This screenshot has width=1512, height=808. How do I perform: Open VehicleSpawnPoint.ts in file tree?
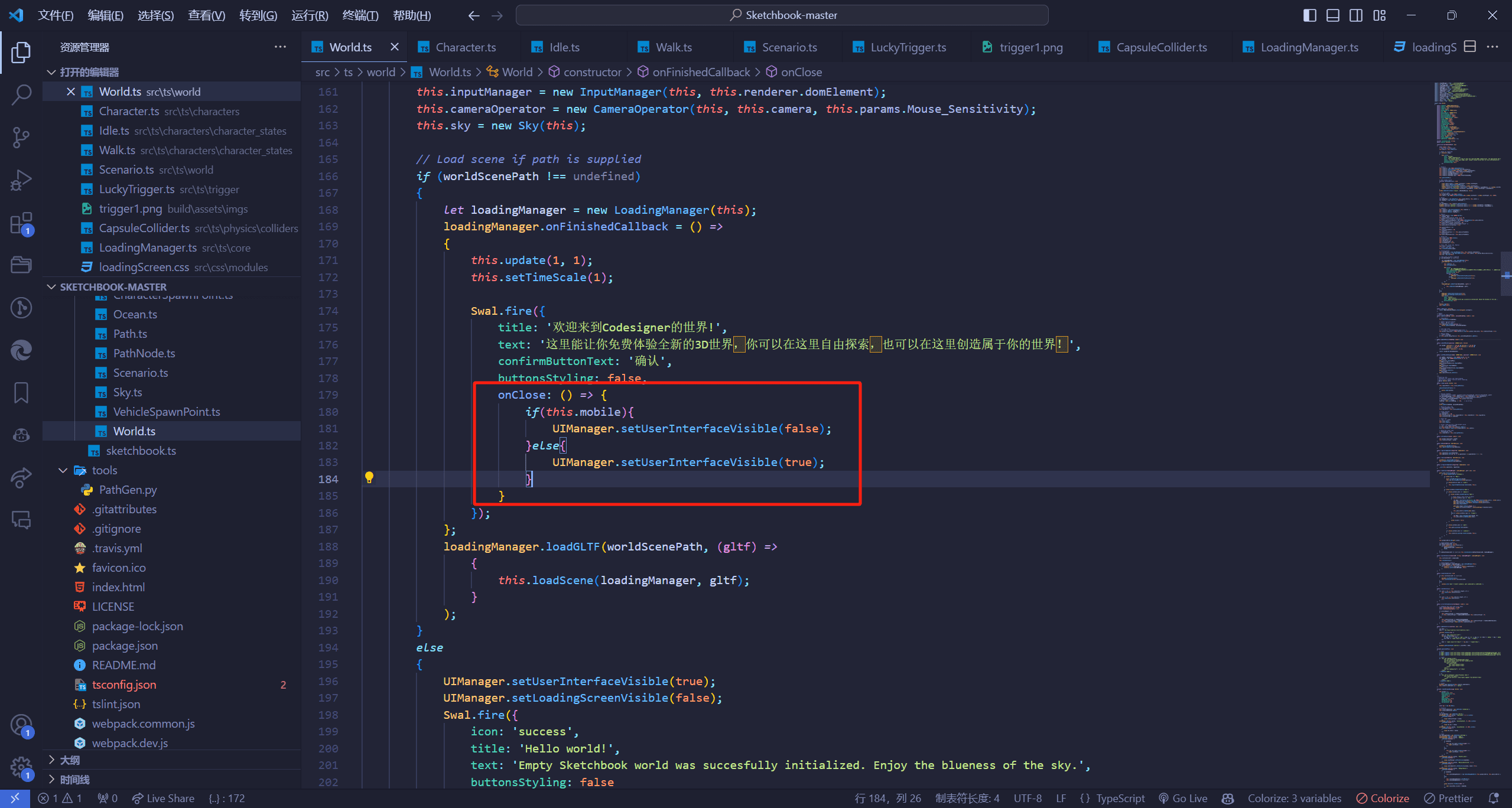[x=171, y=412]
